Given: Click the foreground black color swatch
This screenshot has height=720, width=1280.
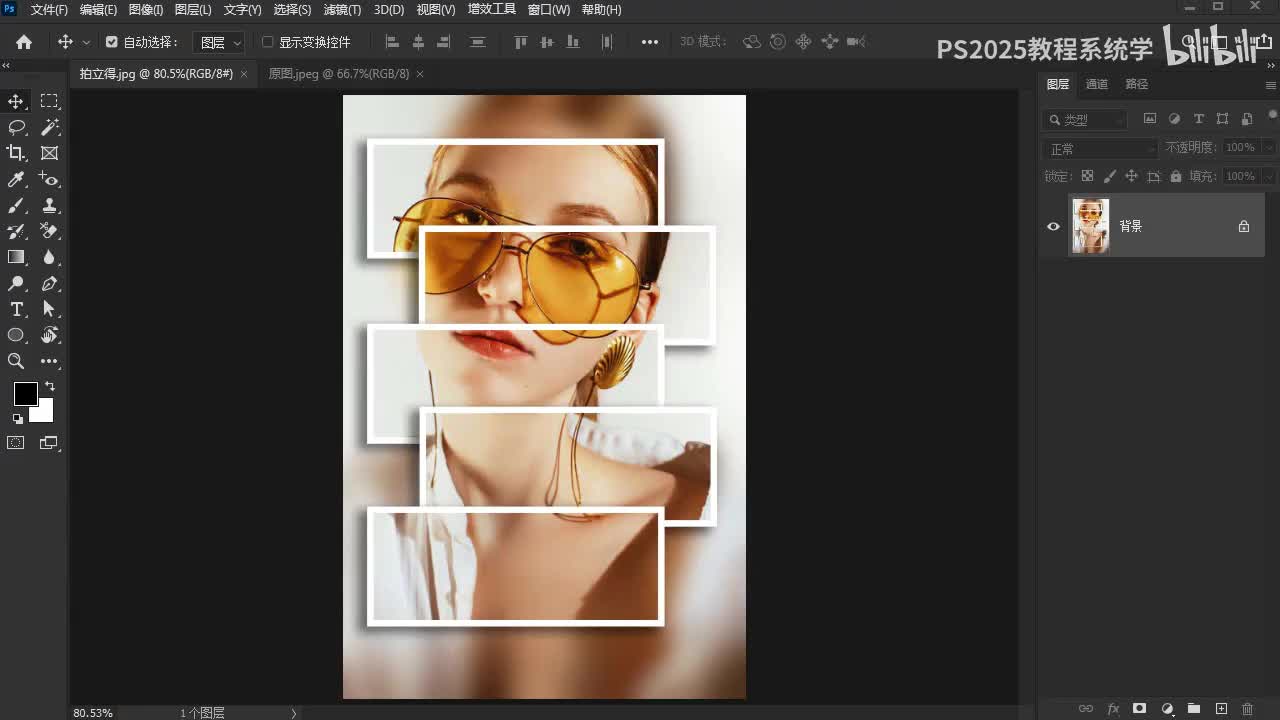Looking at the screenshot, I should 25,393.
